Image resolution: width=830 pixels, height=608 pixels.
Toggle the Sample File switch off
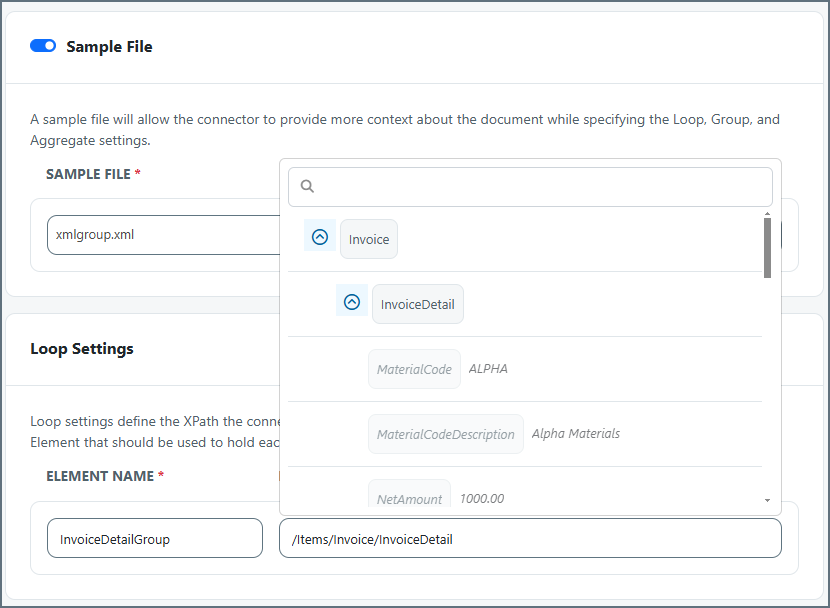tap(43, 46)
